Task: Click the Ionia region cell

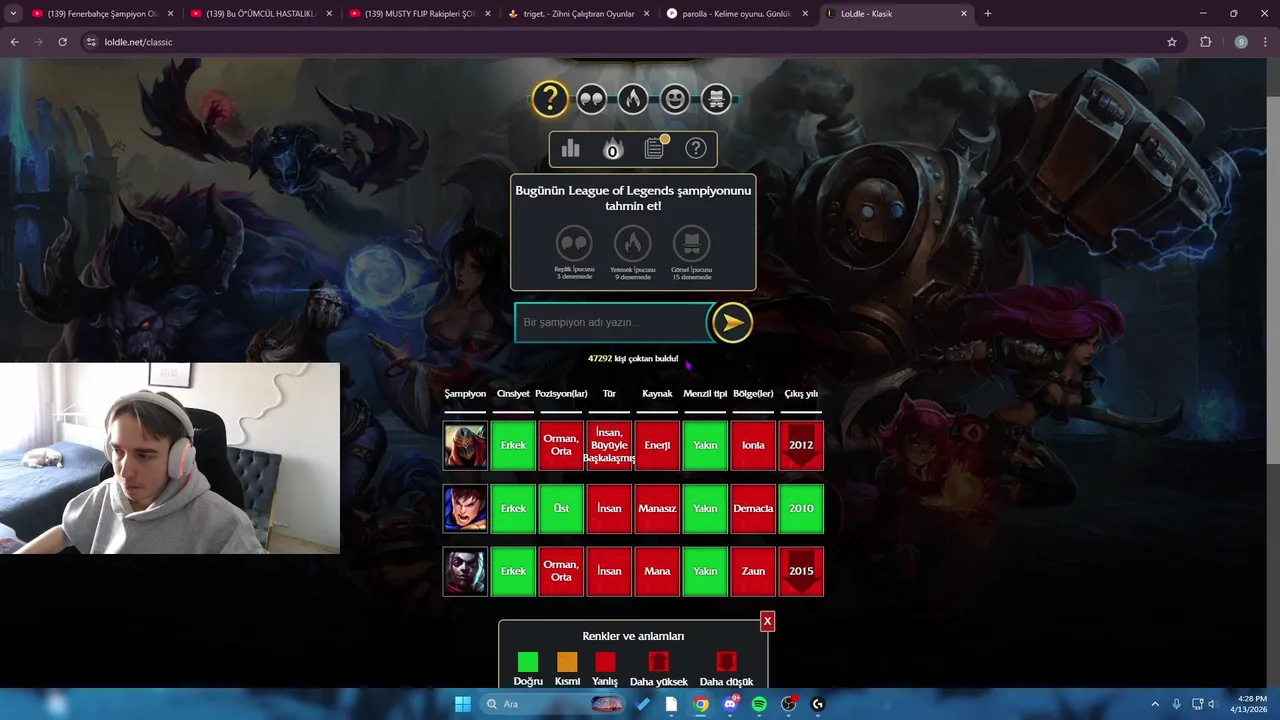Action: 753,445
